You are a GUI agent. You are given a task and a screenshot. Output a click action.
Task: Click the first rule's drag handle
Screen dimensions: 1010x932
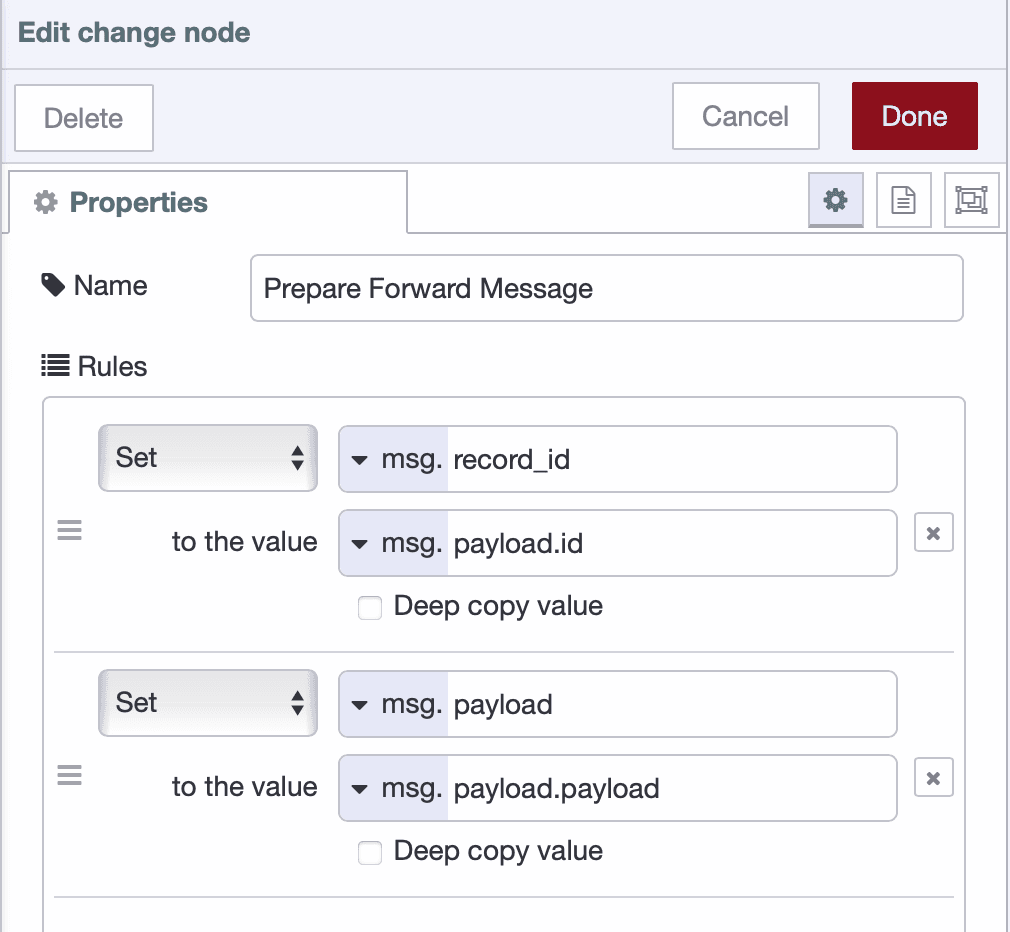click(69, 530)
